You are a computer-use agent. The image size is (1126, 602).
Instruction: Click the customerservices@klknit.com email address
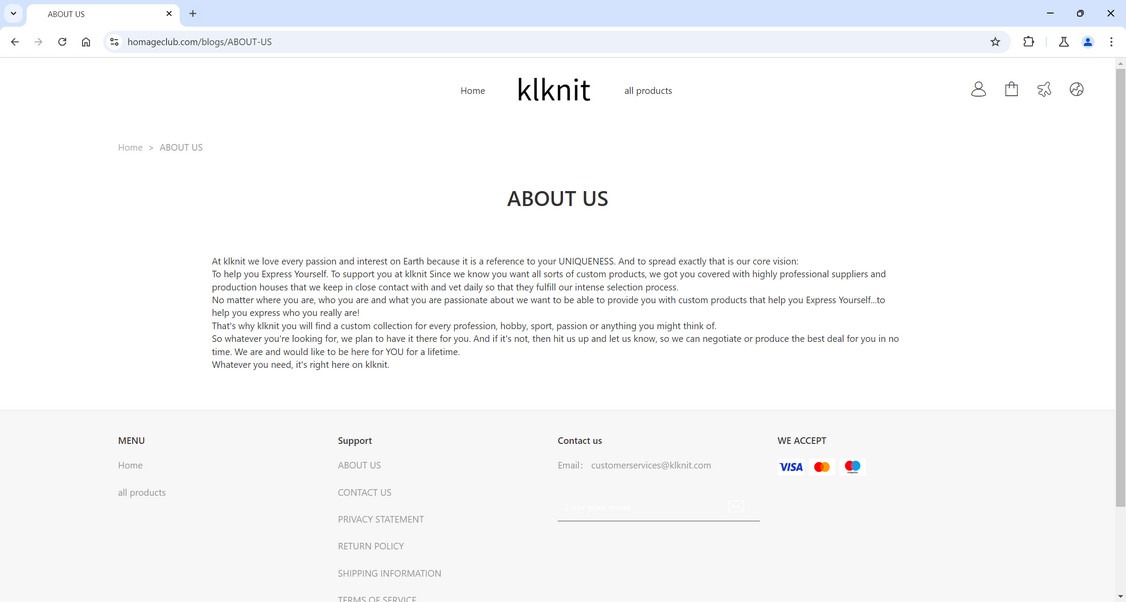651,466
